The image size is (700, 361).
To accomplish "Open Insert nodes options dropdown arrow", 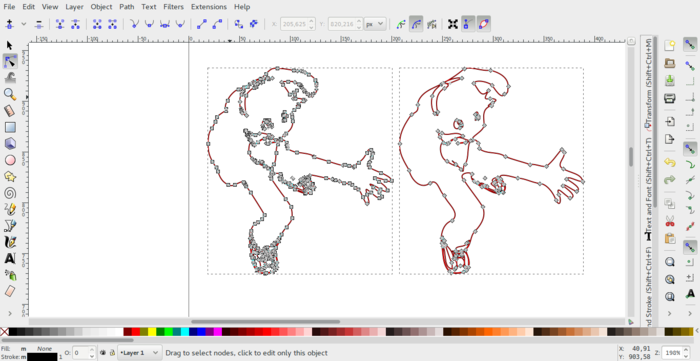I will (24, 24).
